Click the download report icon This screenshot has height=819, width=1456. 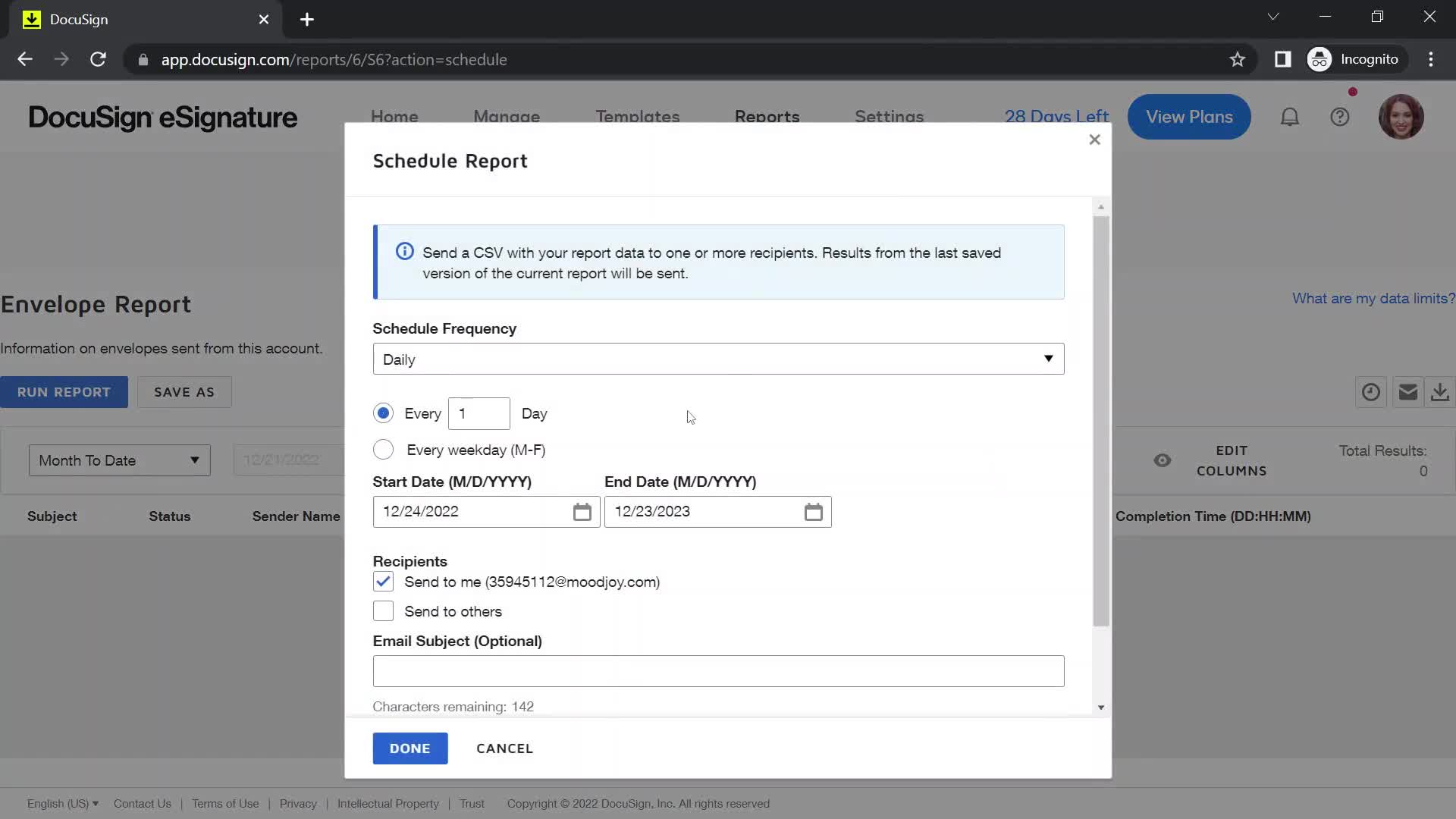[1439, 392]
